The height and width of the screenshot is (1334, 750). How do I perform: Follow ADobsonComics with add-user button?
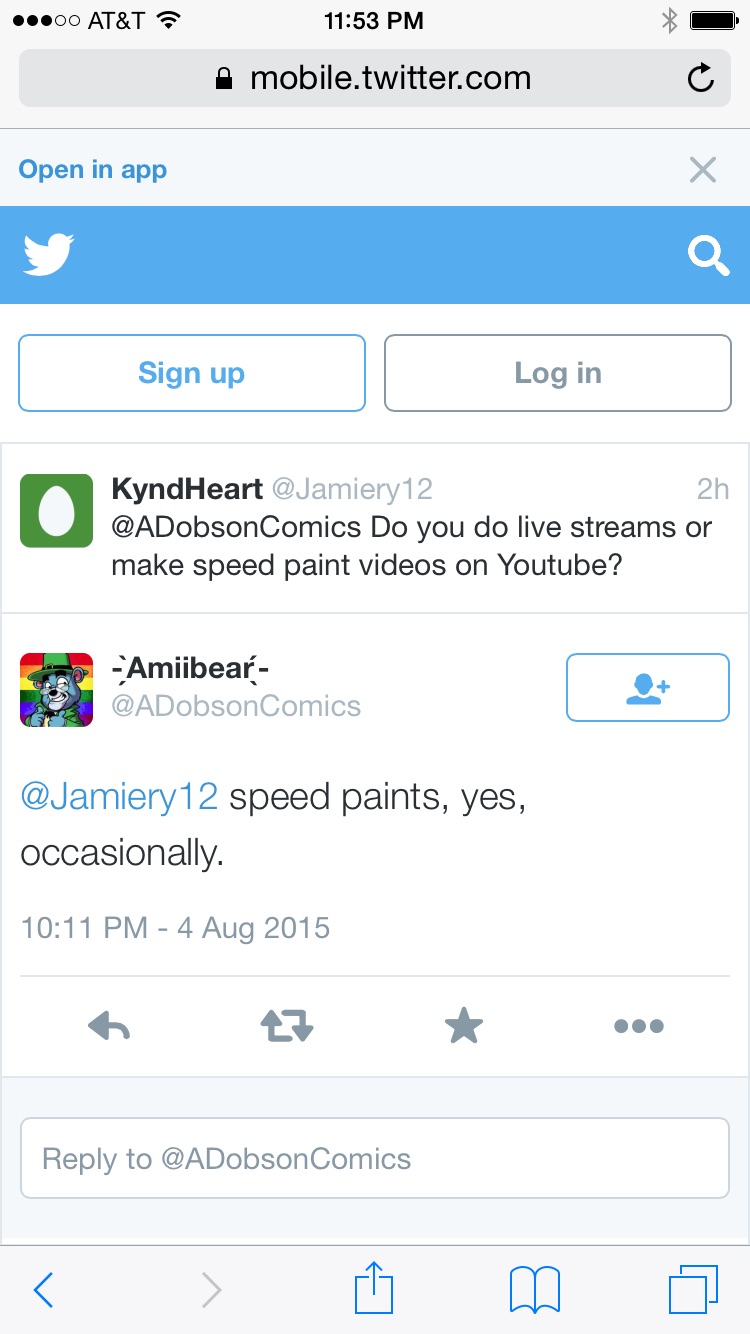(648, 687)
